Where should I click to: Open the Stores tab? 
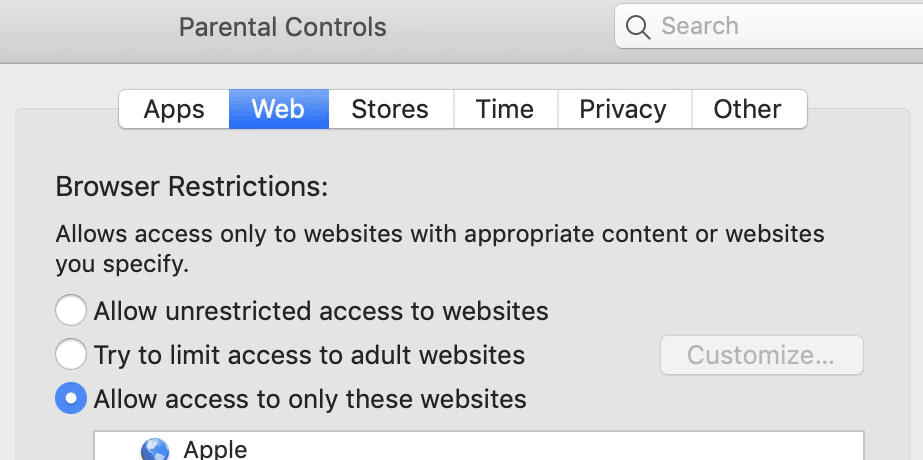click(390, 109)
